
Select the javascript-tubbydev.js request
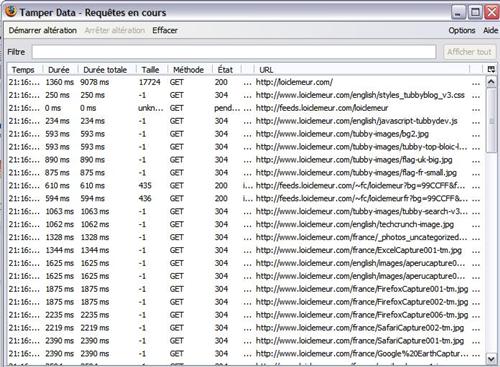point(245,121)
